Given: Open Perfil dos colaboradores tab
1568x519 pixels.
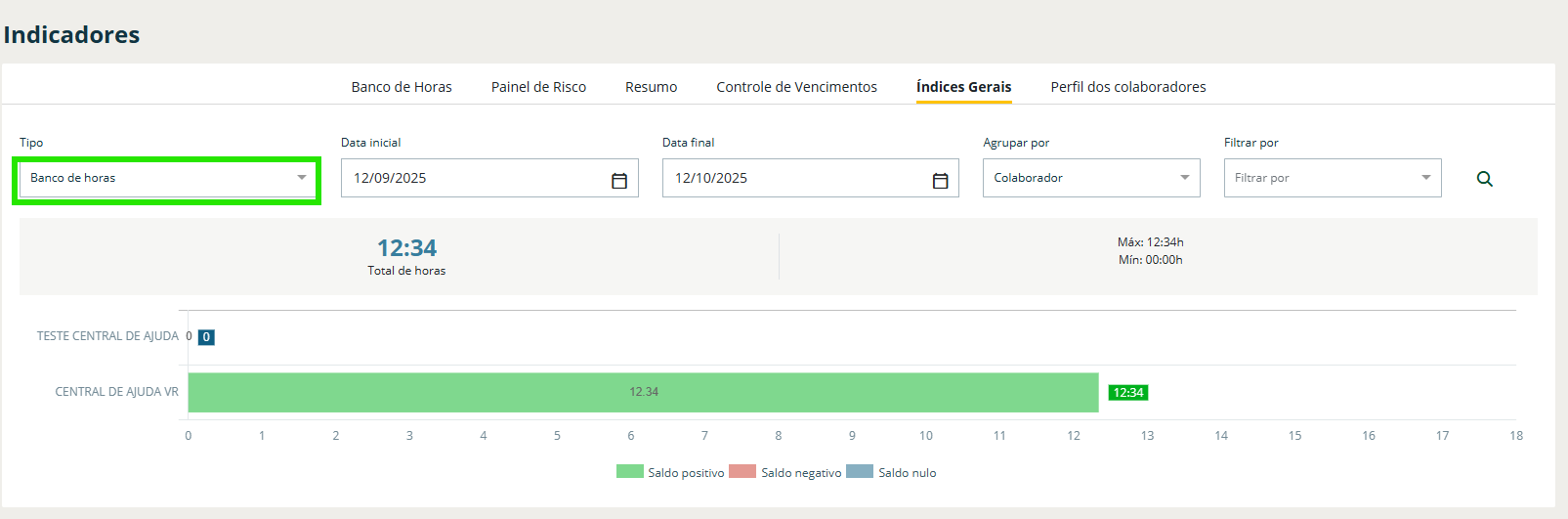Looking at the screenshot, I should 1127,87.
